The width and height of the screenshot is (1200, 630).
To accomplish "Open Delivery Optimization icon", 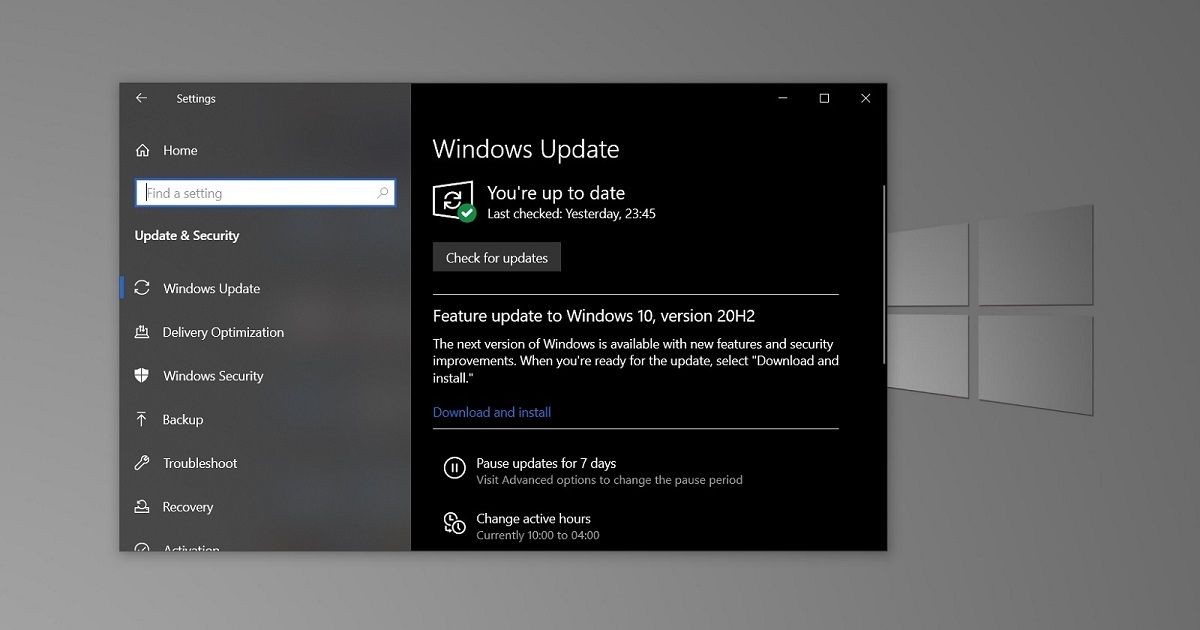I will pos(142,332).
